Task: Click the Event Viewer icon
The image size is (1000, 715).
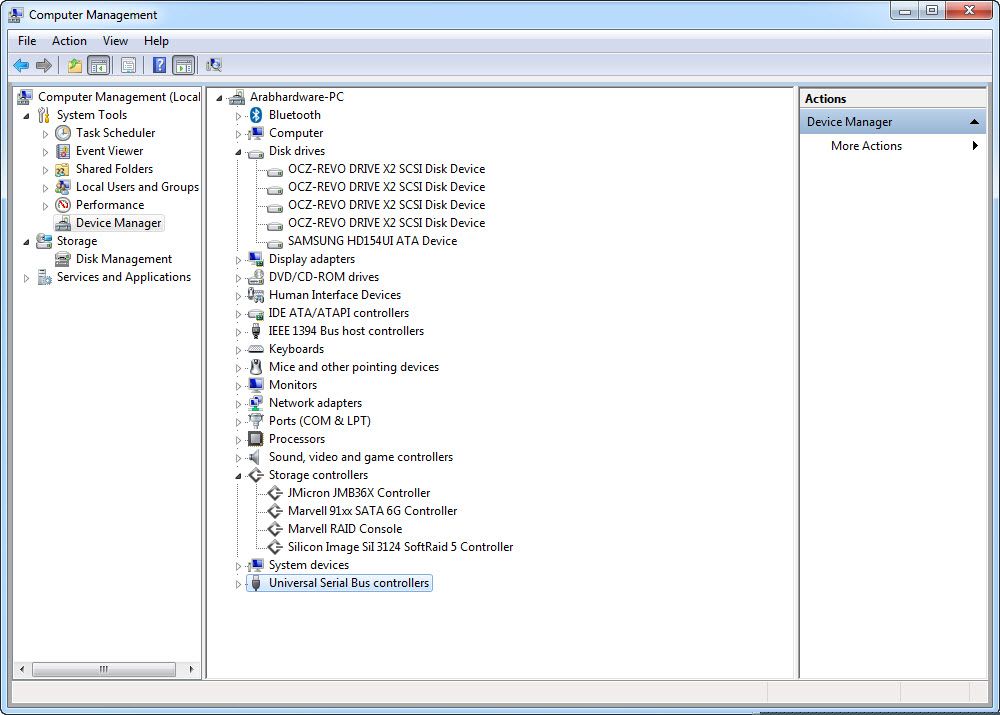Action: [x=63, y=151]
